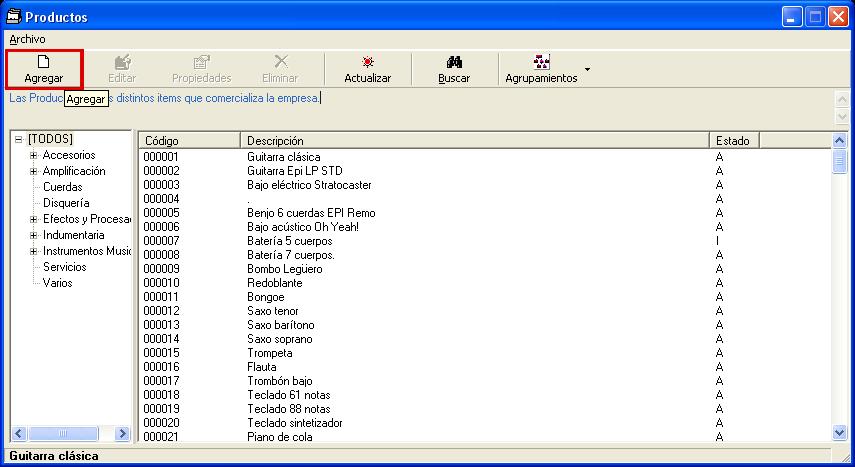Screen dimensions: 855x467
Task: Expand the Amplificación tree node
Action: tap(34, 171)
